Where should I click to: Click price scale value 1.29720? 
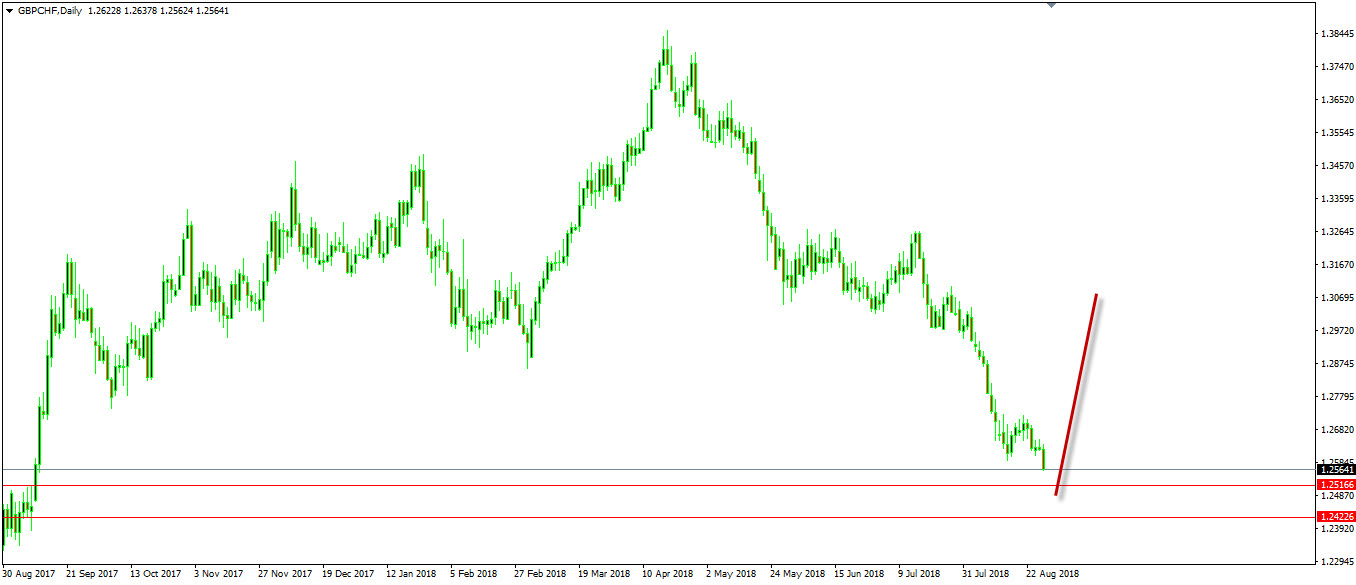[x=1337, y=331]
